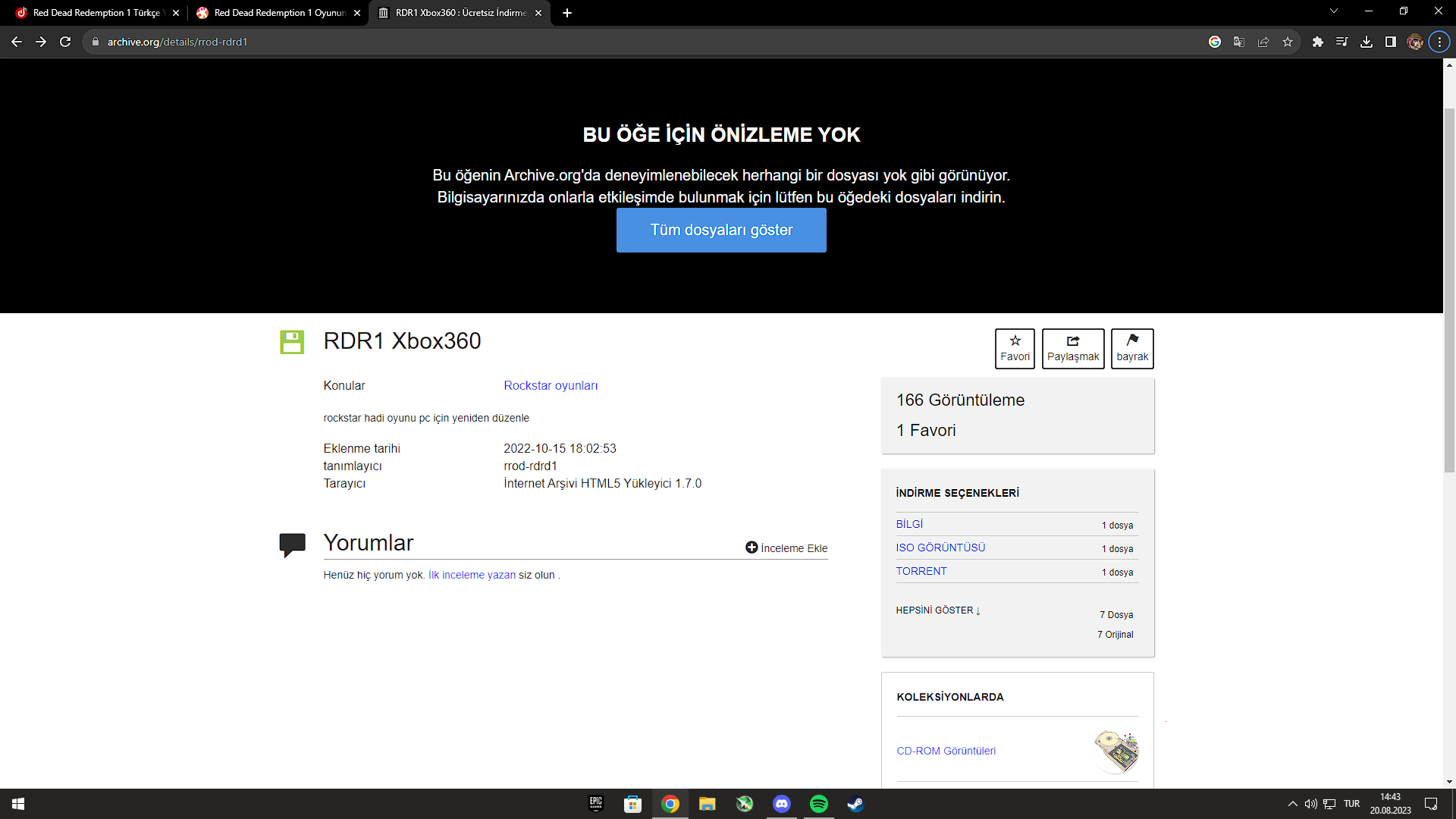
Task: Open Chrome three-dot menu
Action: tap(1439, 42)
